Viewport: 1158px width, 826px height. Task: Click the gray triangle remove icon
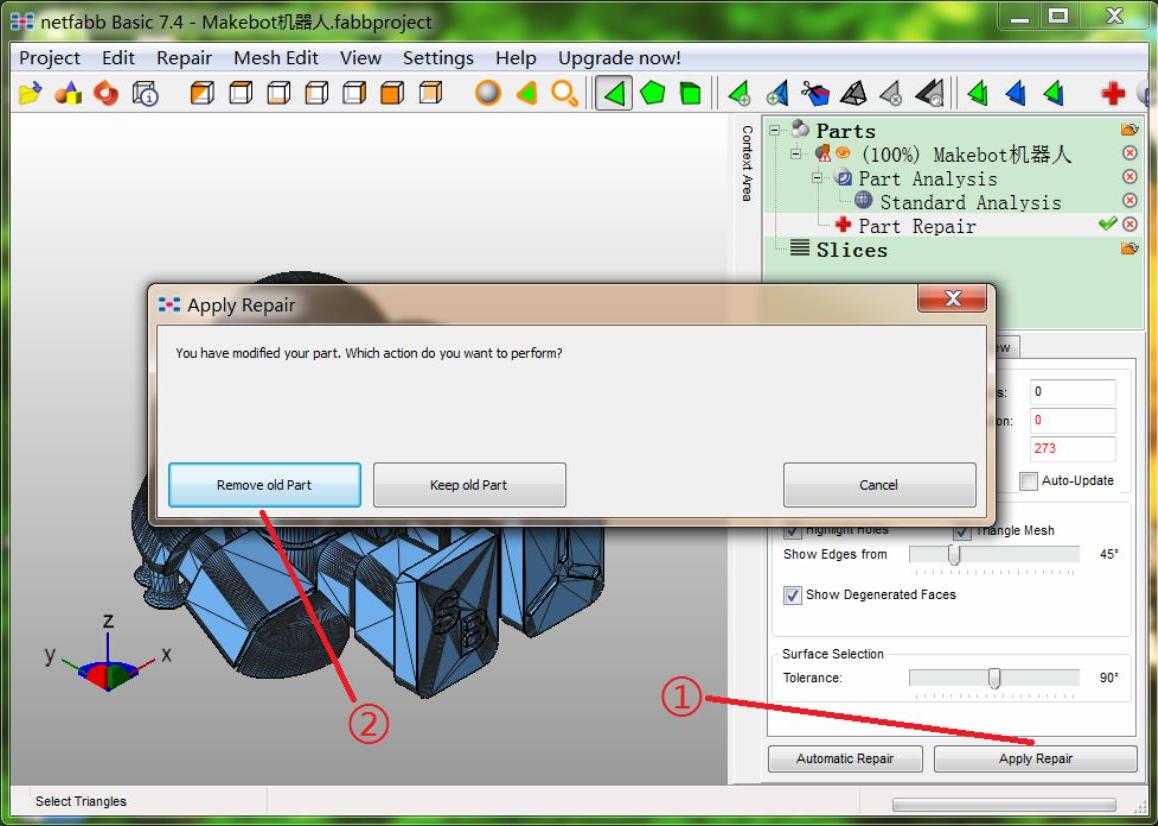point(891,94)
